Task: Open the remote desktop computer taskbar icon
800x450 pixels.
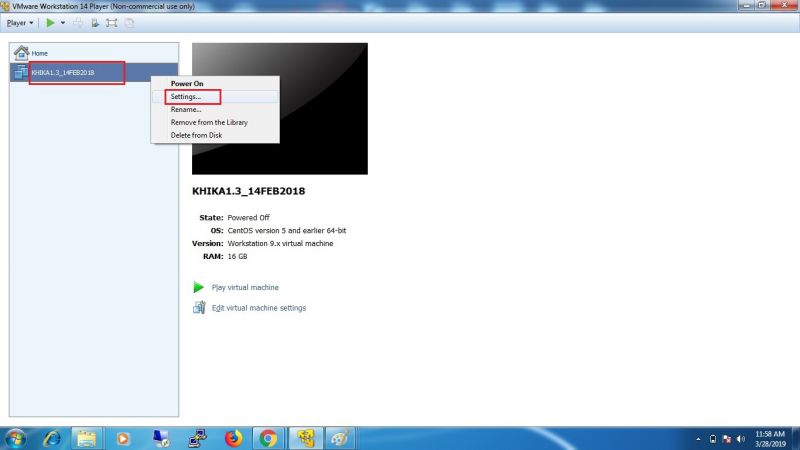Action: 161,438
